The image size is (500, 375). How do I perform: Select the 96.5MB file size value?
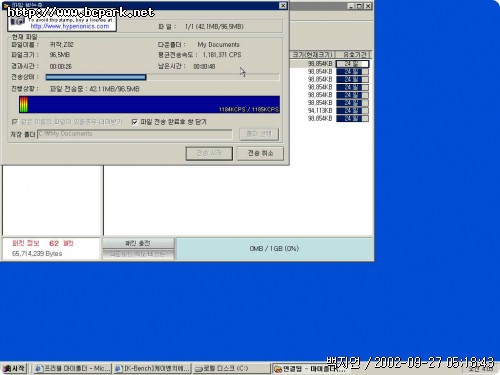[60, 55]
